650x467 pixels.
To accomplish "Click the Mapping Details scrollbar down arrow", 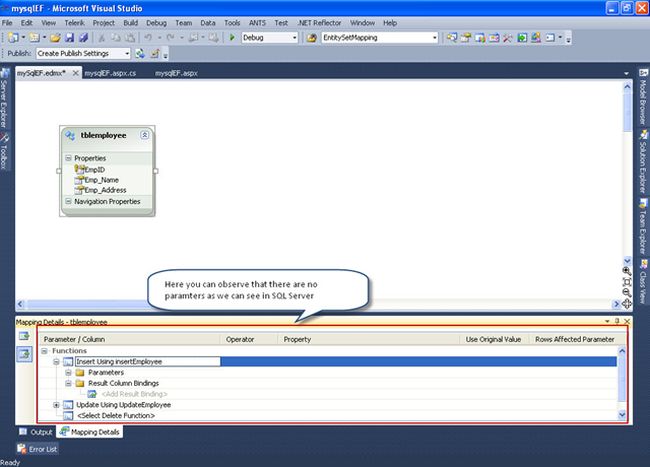I will point(622,415).
